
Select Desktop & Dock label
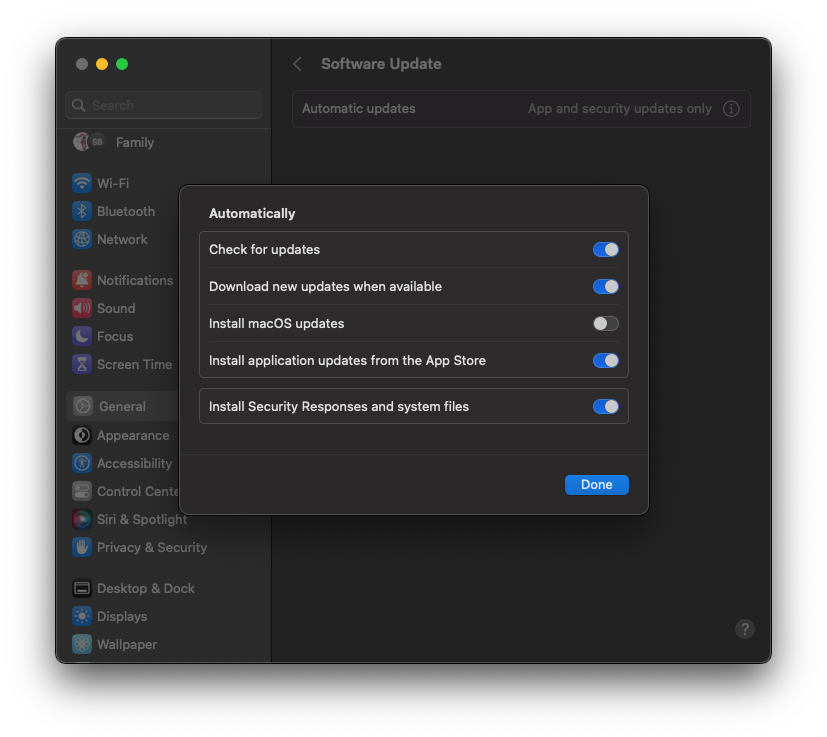pyautogui.click(x=146, y=588)
